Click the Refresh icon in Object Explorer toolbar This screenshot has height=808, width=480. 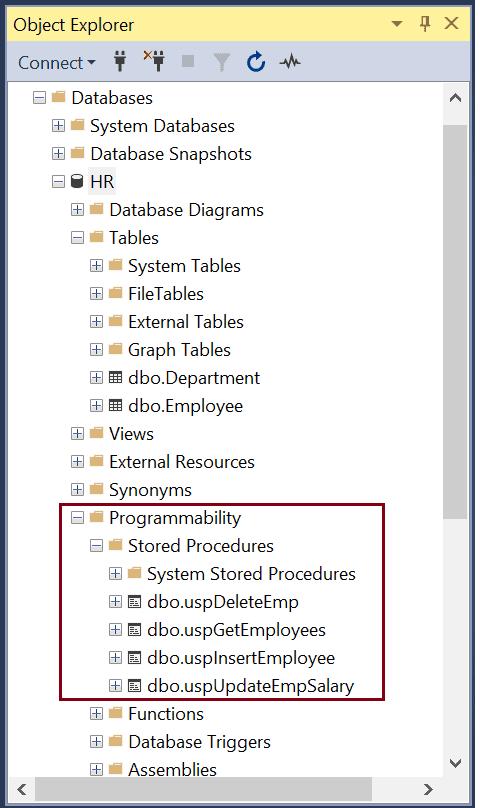(256, 62)
